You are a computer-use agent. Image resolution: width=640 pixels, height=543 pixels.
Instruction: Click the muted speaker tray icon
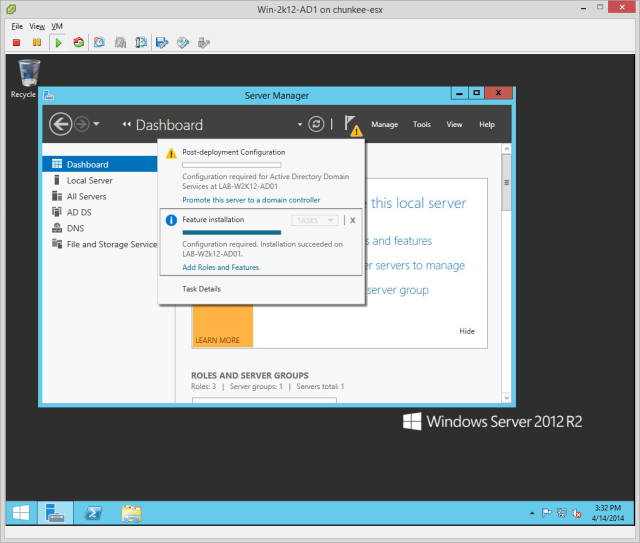pos(577,513)
